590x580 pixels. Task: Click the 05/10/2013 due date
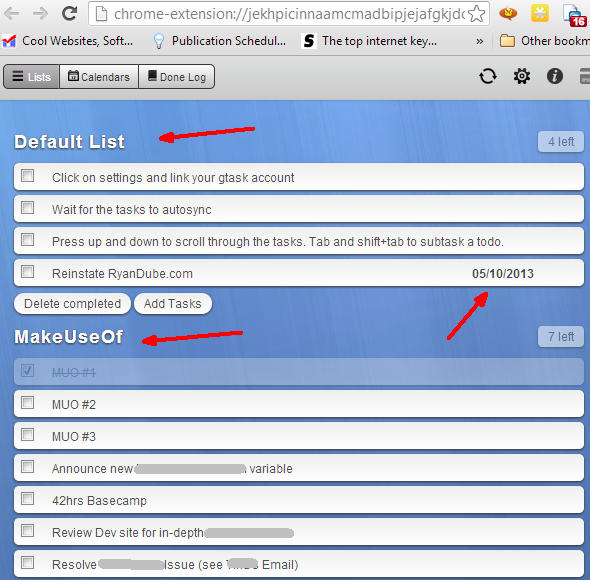pyautogui.click(x=503, y=274)
